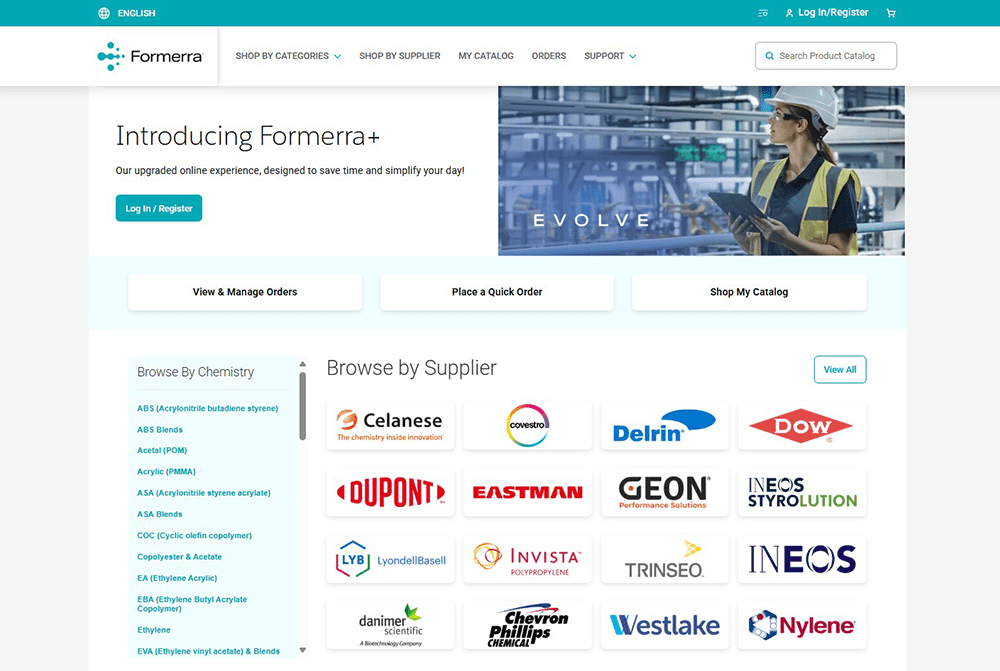Open the INEOS Styrolution supplier logo
This screenshot has height=671, width=1000.
pos(802,492)
